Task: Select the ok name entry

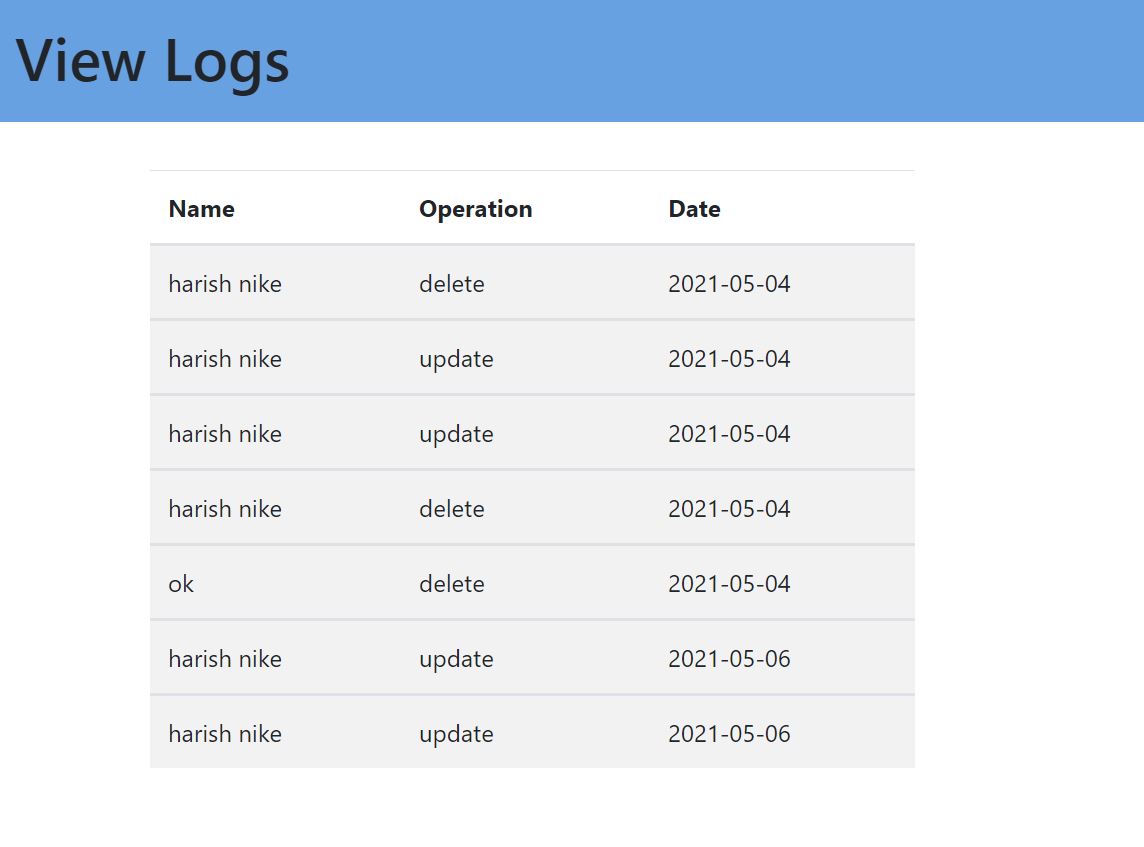Action: point(180,584)
